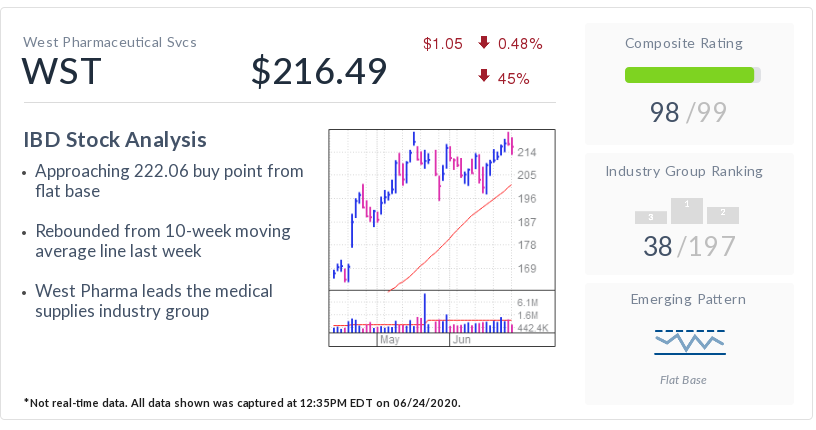Click the Flat Base pattern icon
This screenshot has width=816, height=430.
(x=689, y=342)
